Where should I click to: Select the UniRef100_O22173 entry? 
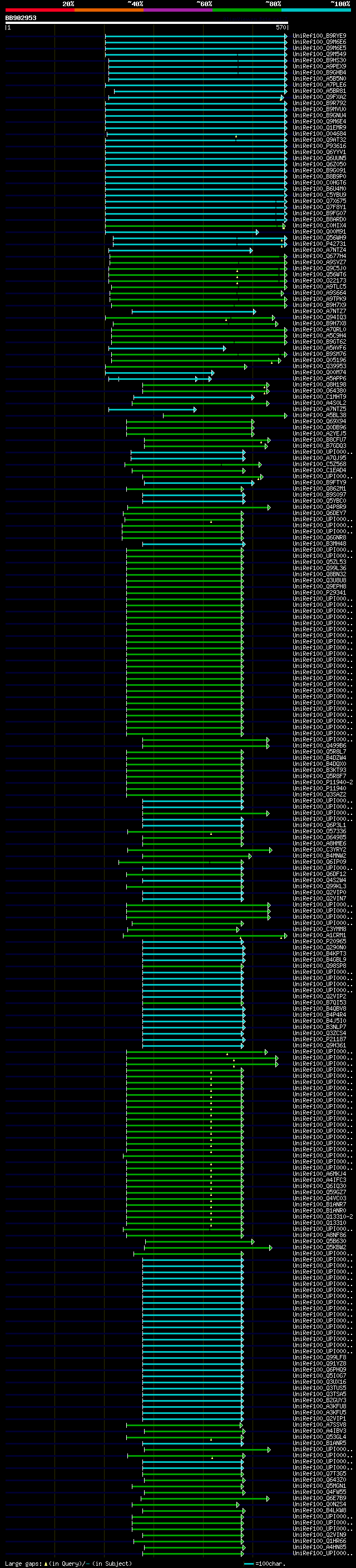coord(319,280)
